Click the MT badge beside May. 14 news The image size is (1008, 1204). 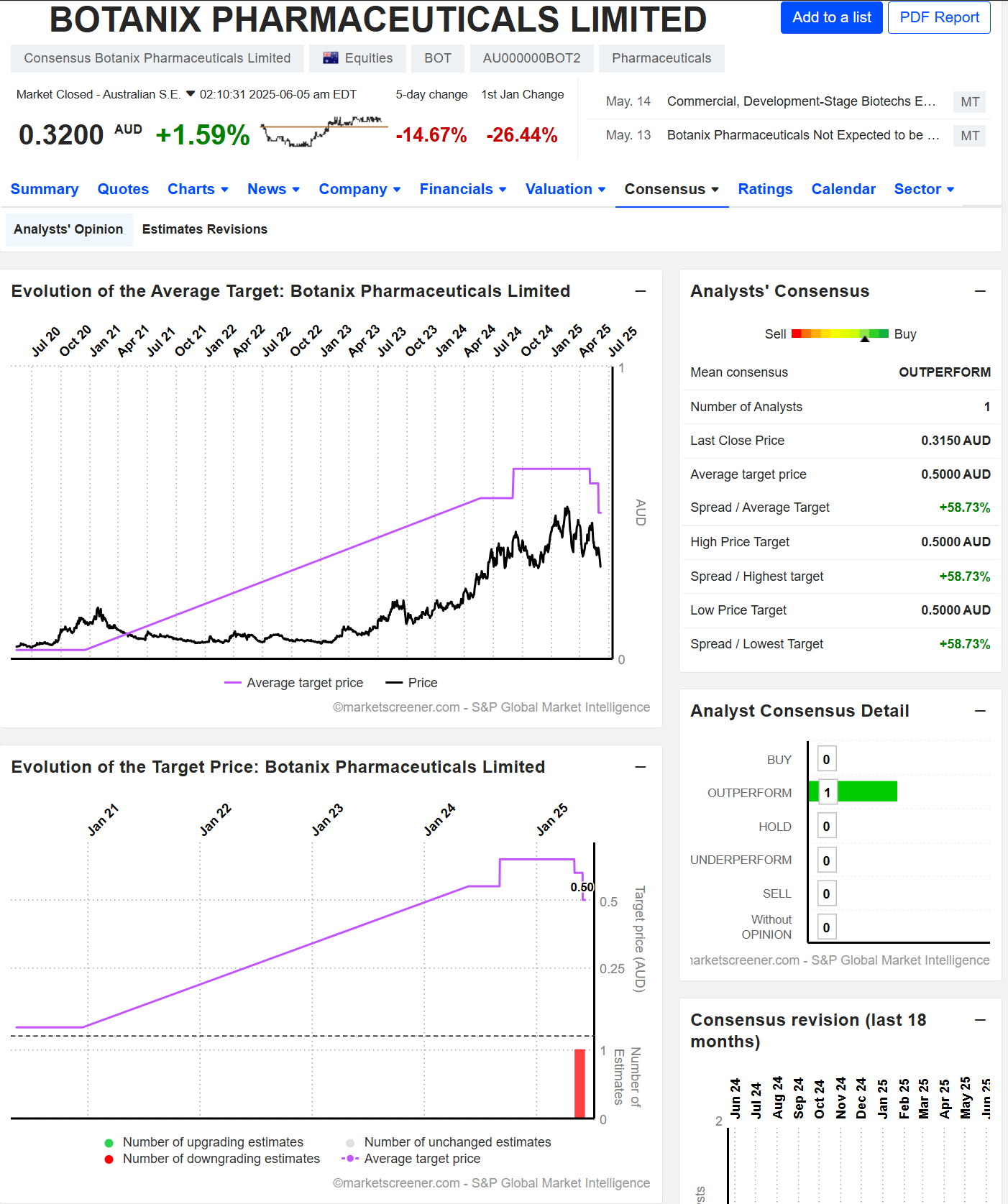point(969,102)
